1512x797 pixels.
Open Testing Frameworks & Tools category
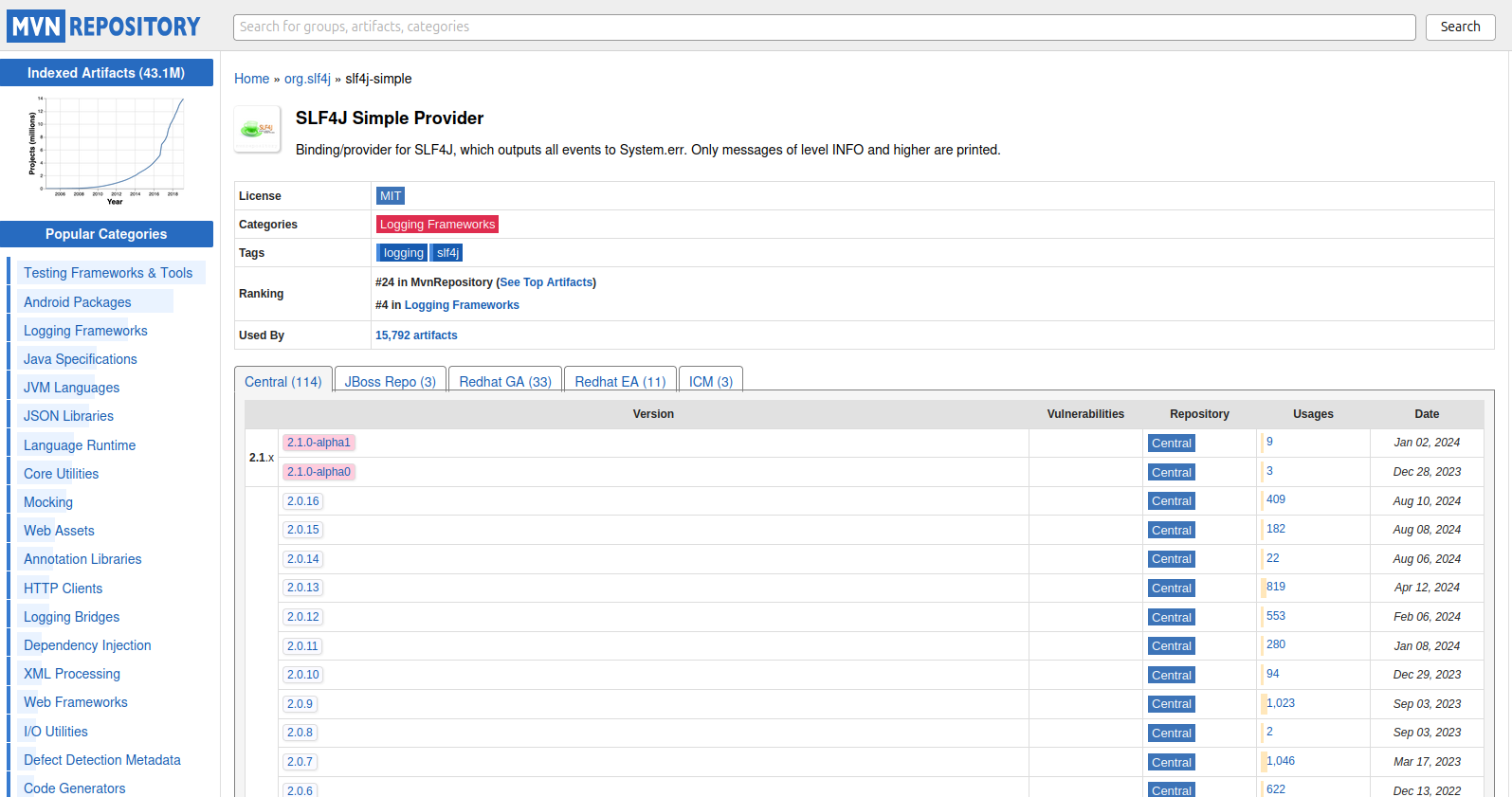[x=108, y=273]
